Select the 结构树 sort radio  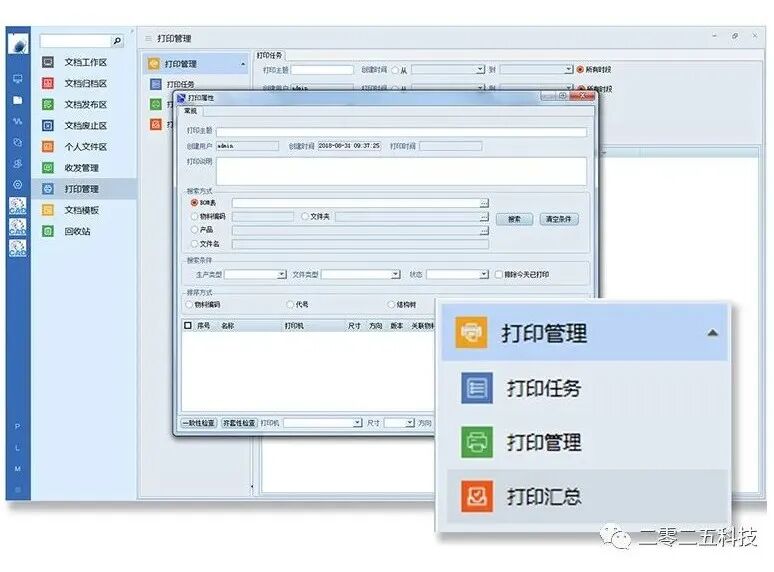(x=391, y=305)
